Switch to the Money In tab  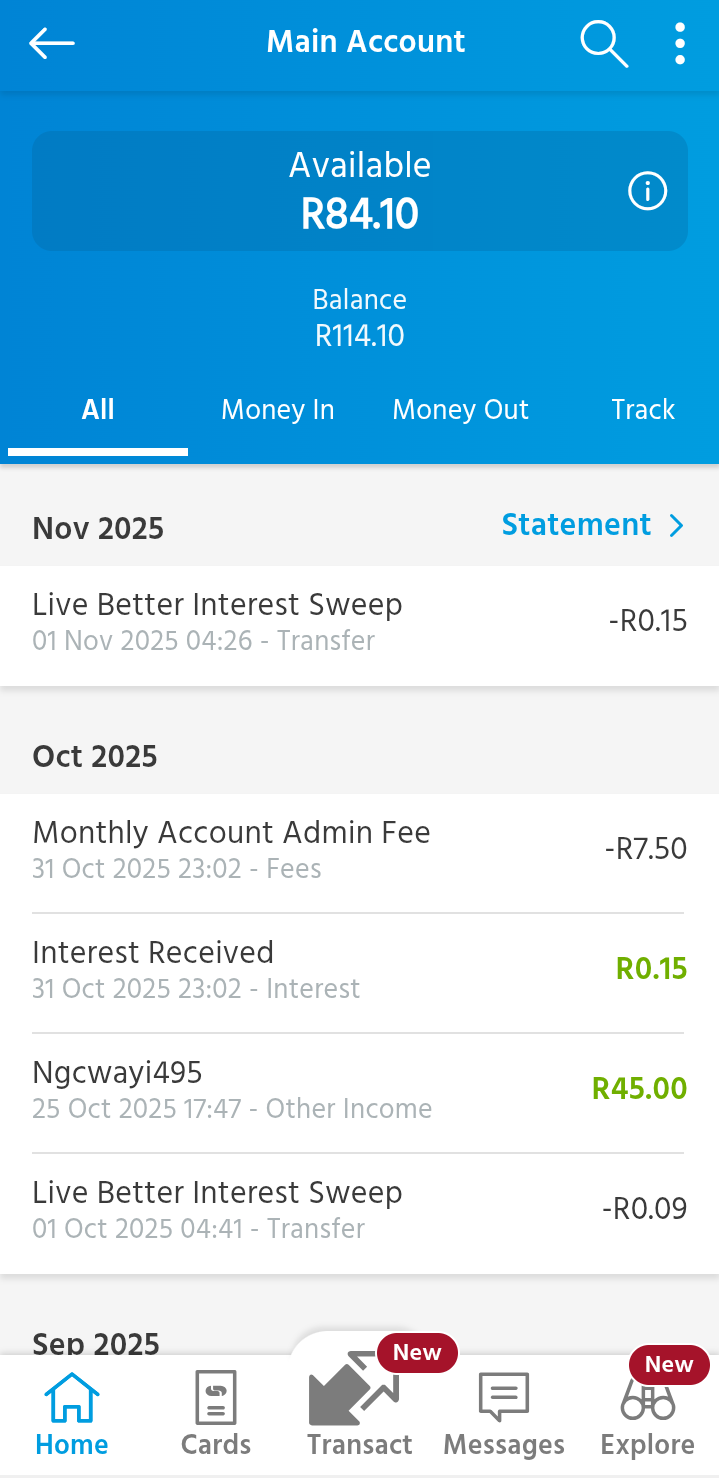pyautogui.click(x=277, y=409)
